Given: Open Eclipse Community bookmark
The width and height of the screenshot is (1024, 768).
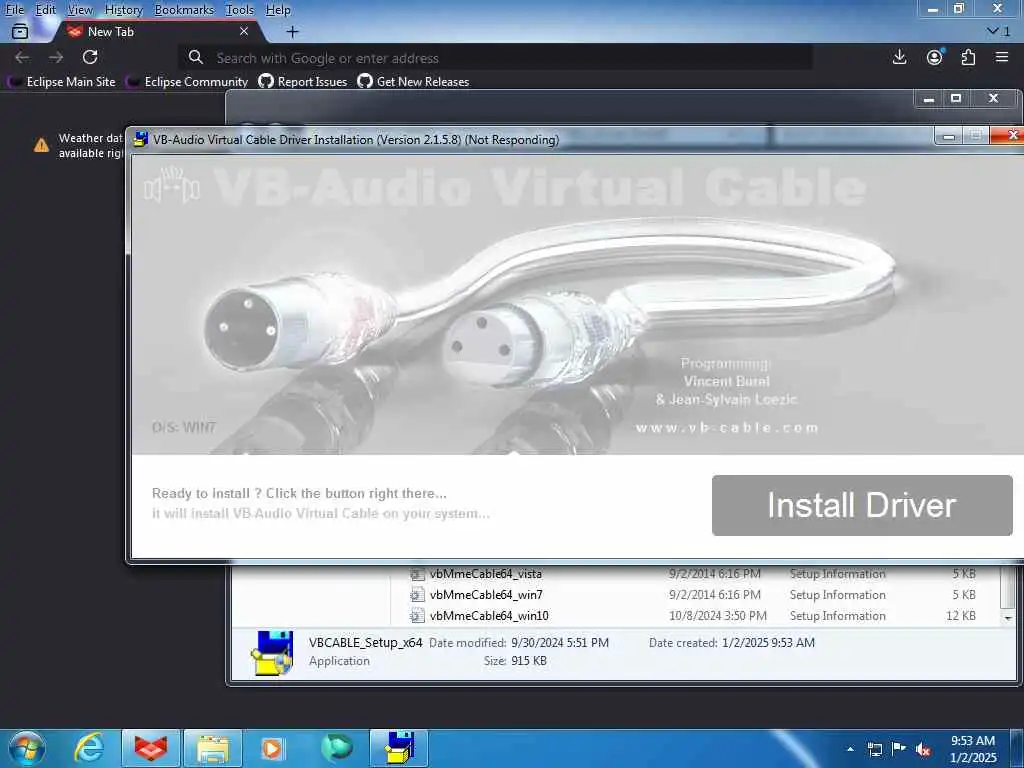Looking at the screenshot, I should 188,82.
